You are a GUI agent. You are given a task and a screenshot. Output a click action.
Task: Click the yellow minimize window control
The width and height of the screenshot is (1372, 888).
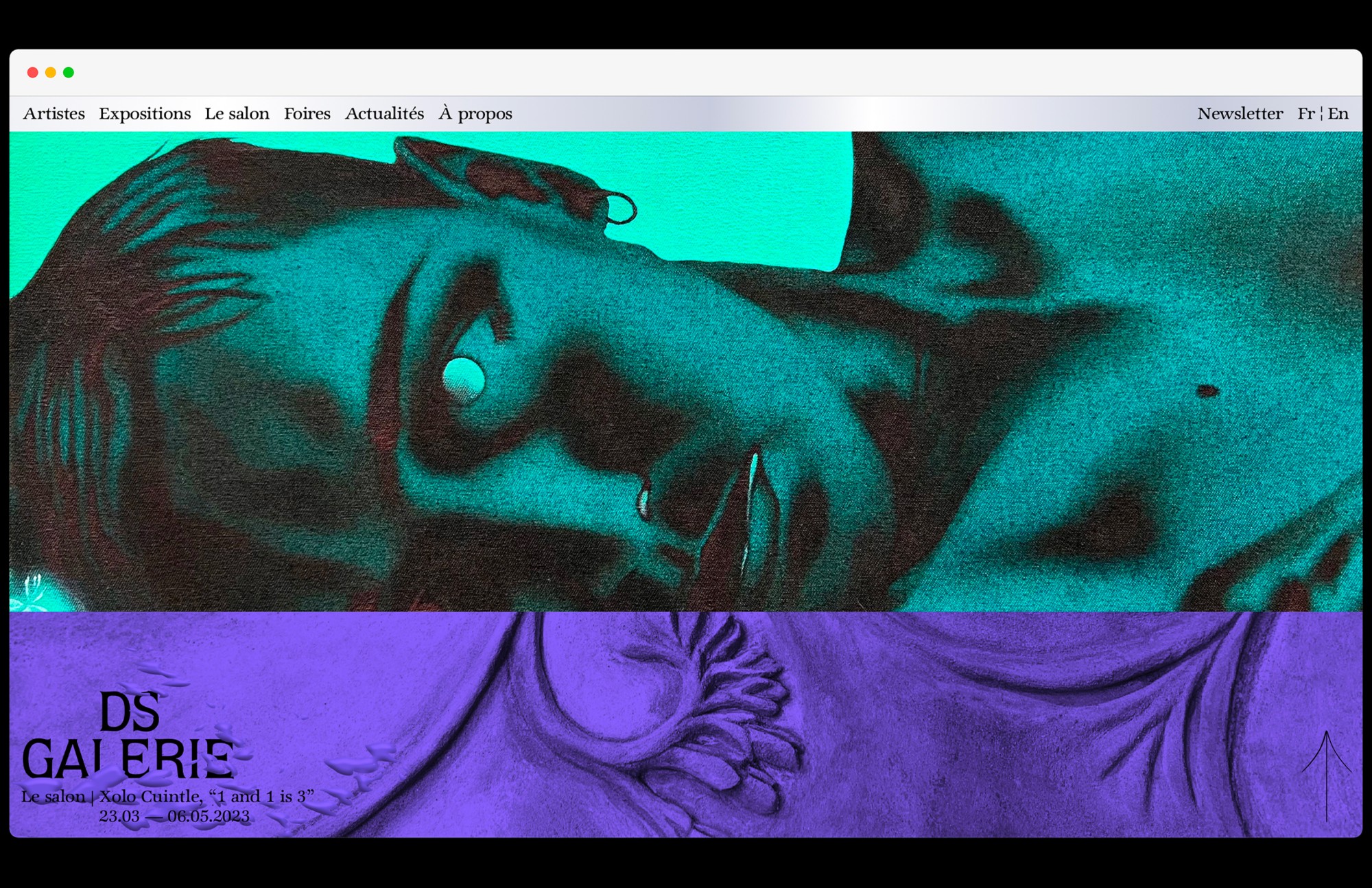click(x=50, y=71)
